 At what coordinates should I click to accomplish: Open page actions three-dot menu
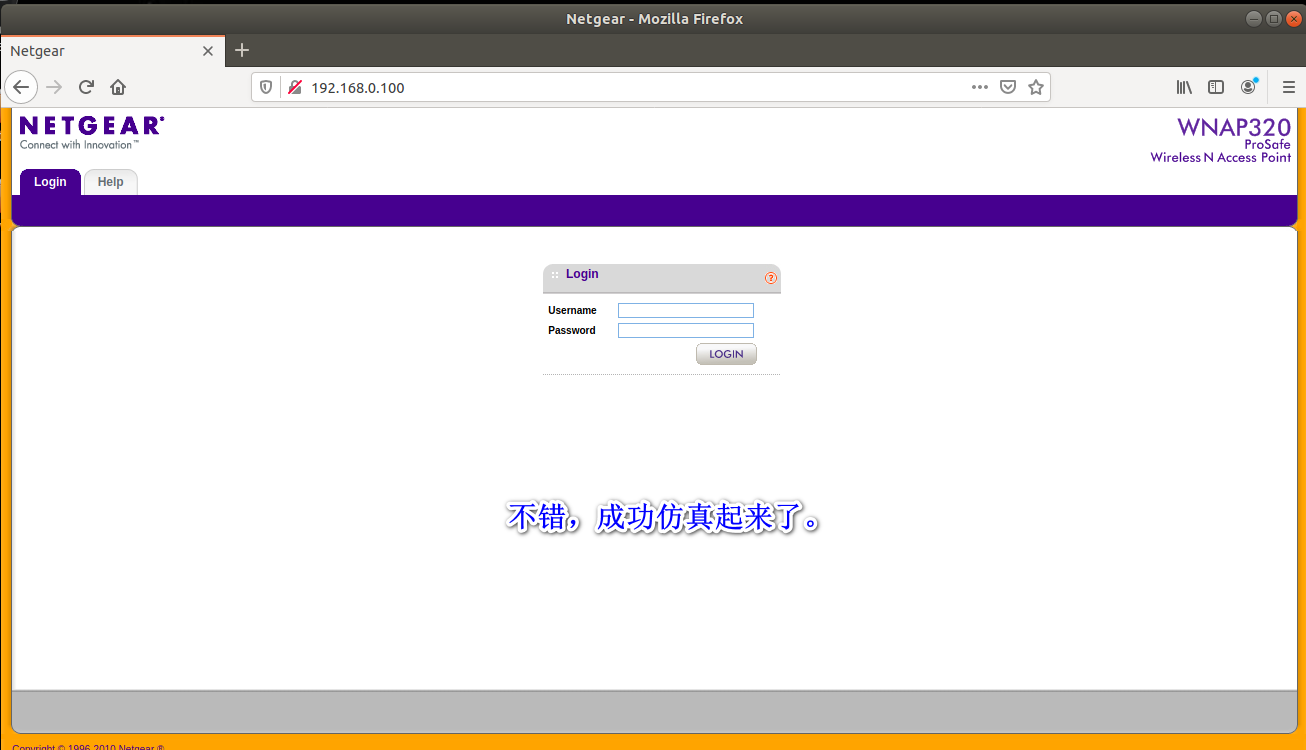[x=979, y=87]
